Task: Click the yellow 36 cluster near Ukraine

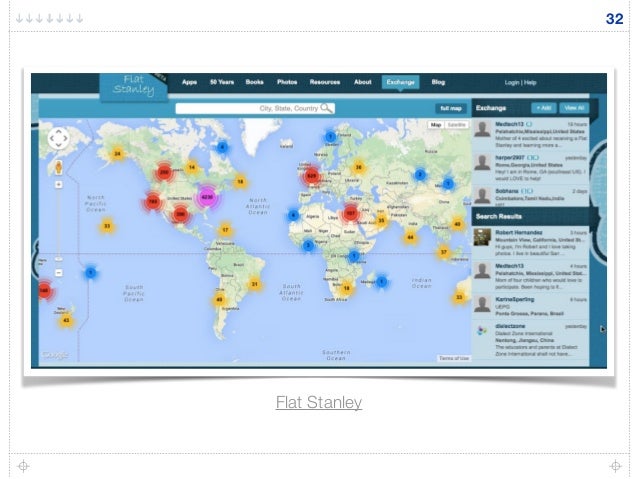Action: coord(358,167)
